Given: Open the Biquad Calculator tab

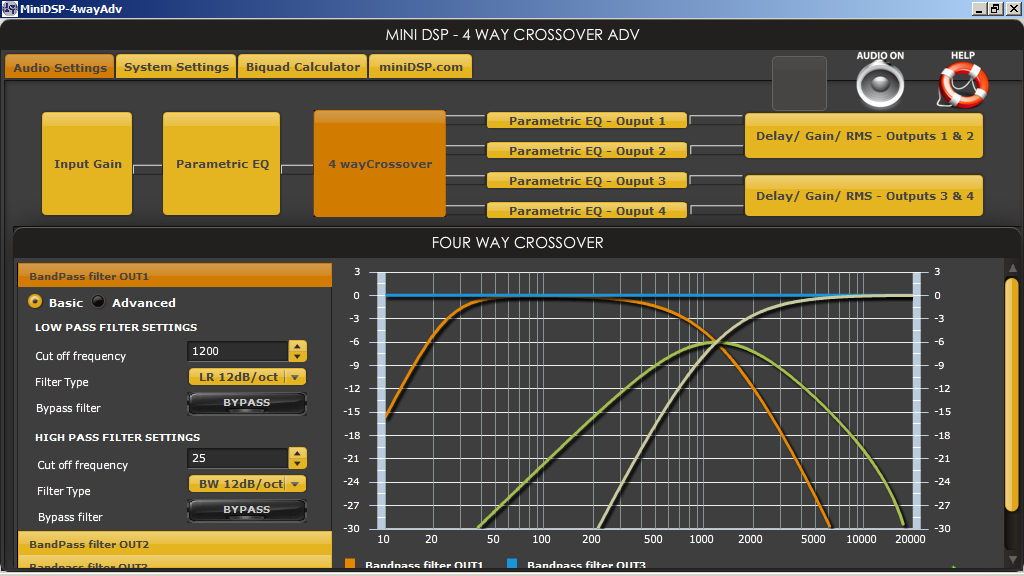Looking at the screenshot, I should (x=302, y=67).
